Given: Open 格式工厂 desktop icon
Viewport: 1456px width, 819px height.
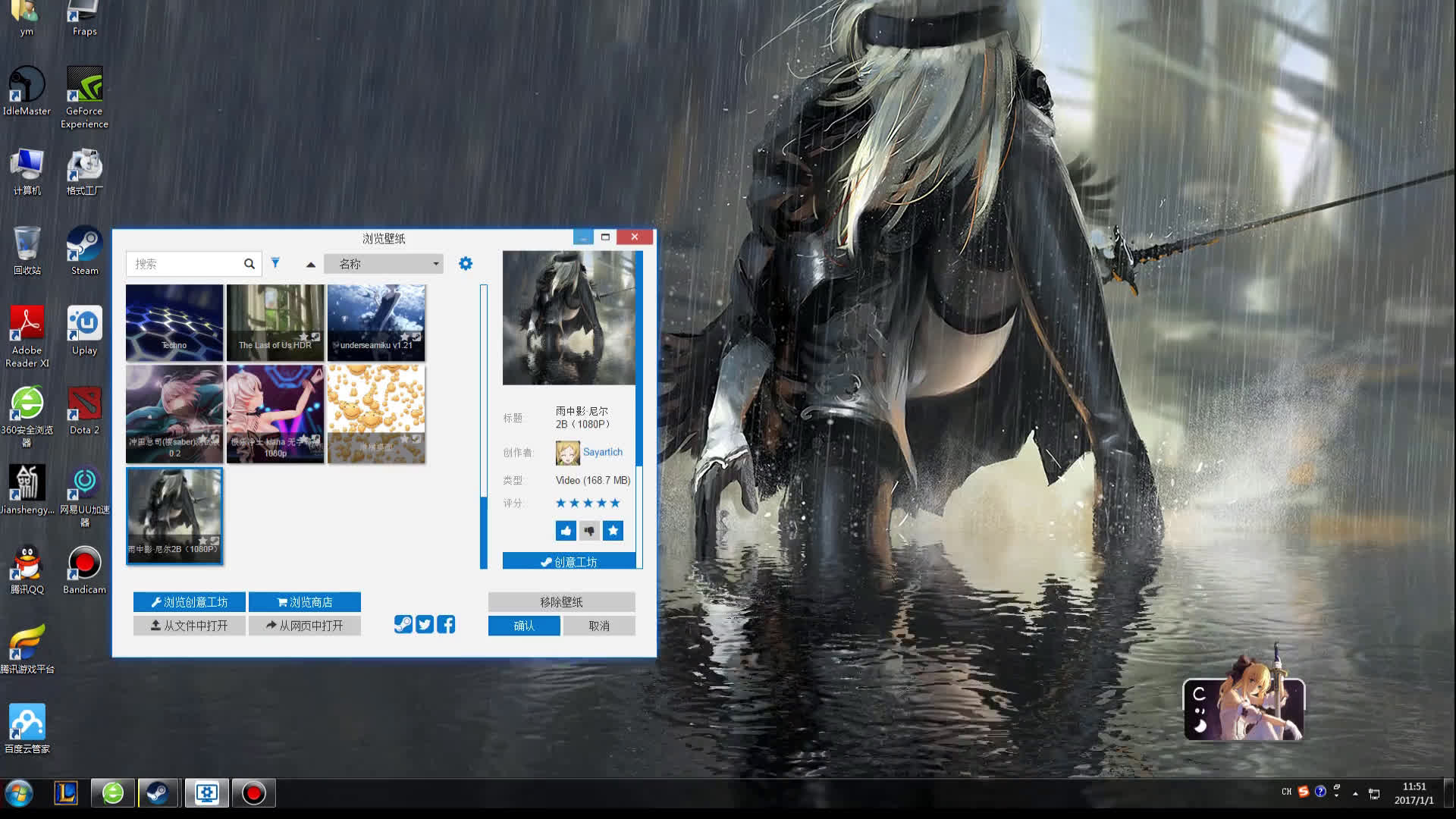Looking at the screenshot, I should pyautogui.click(x=84, y=171).
